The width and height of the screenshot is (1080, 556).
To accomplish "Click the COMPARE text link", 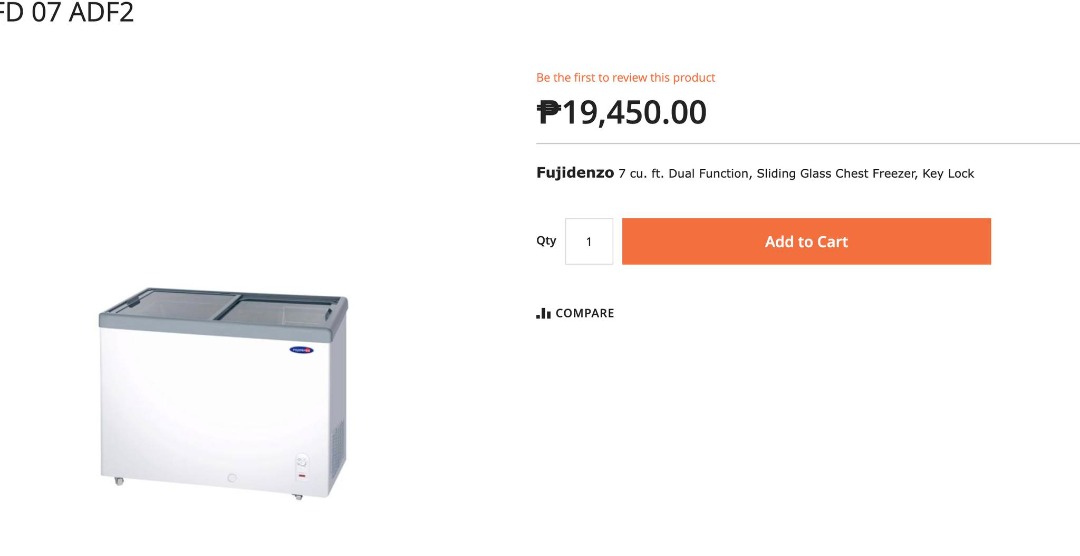I will pyautogui.click(x=585, y=314).
